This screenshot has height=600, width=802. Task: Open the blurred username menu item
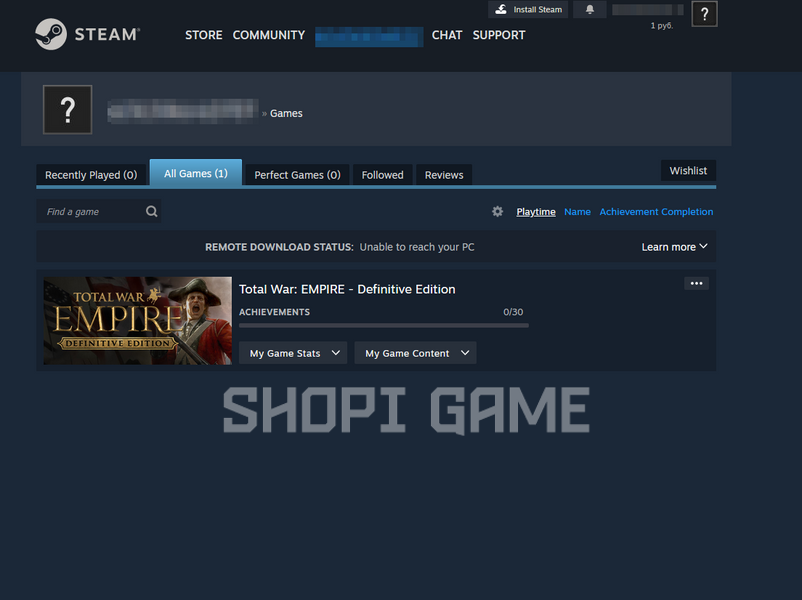pos(369,36)
